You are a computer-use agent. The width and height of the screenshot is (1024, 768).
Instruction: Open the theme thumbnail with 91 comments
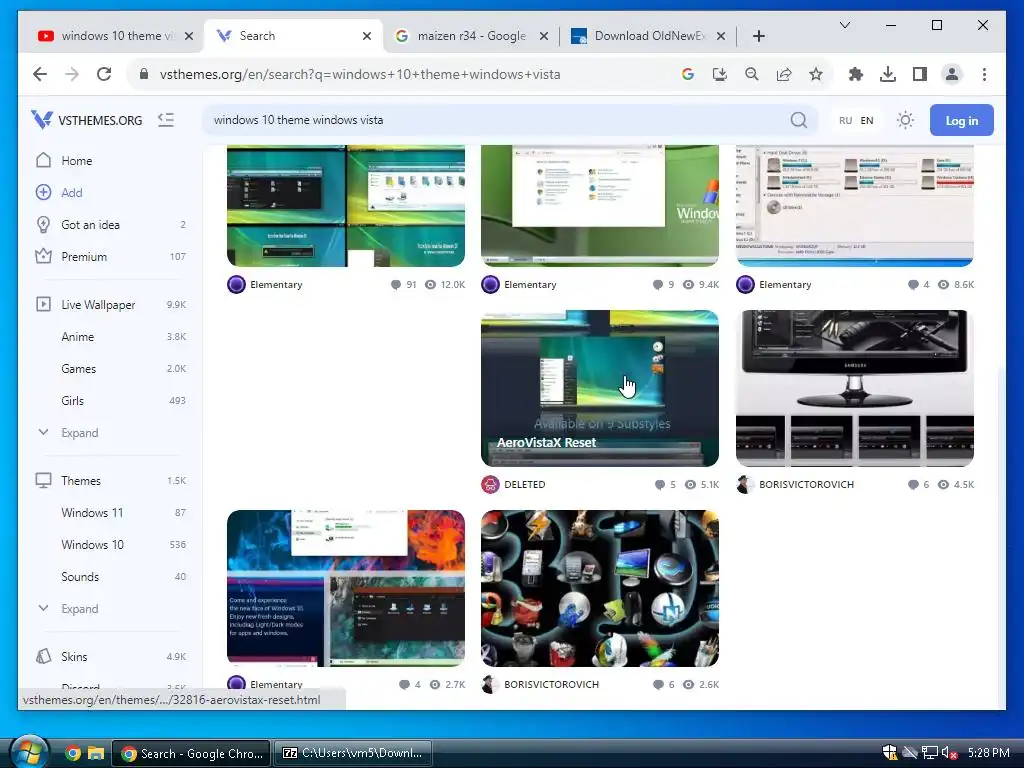[346, 206]
